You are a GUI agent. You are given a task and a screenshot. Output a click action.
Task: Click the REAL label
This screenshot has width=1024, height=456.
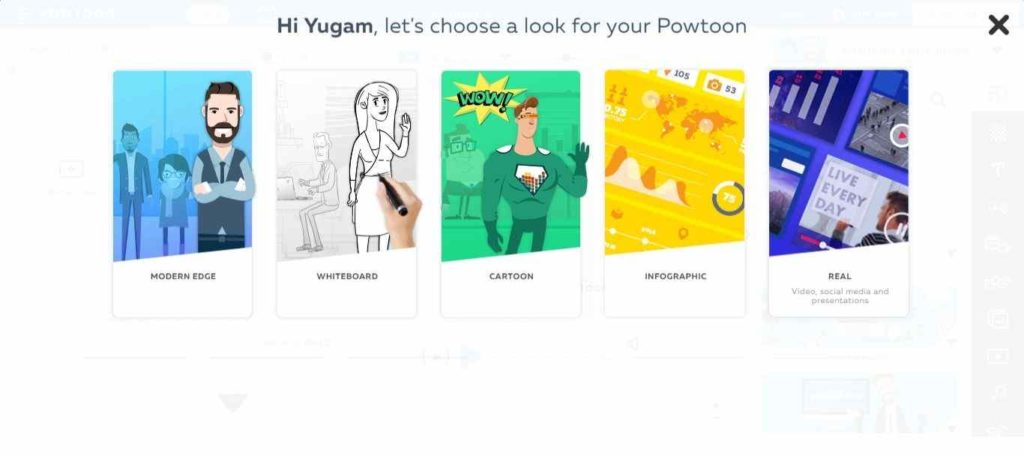[839, 276]
